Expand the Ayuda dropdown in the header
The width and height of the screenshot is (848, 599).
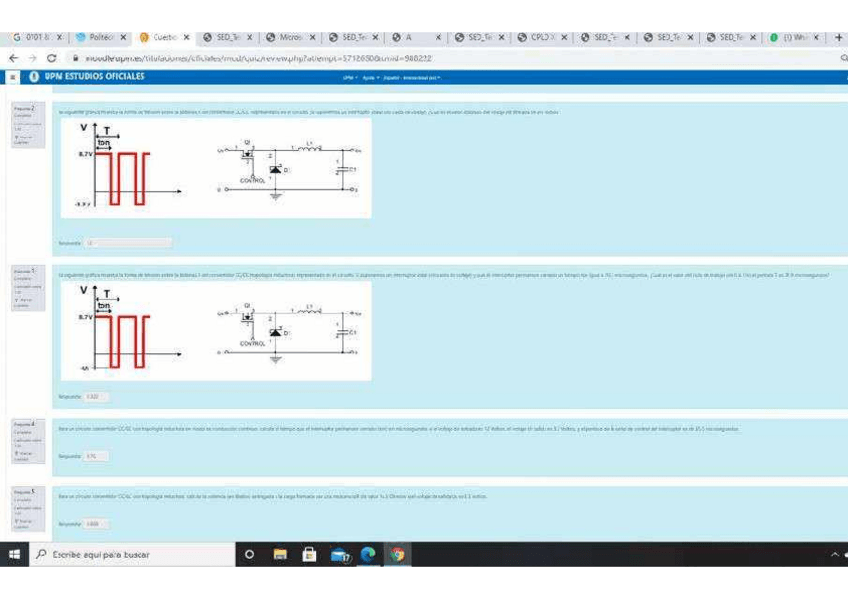pyautogui.click(x=366, y=77)
